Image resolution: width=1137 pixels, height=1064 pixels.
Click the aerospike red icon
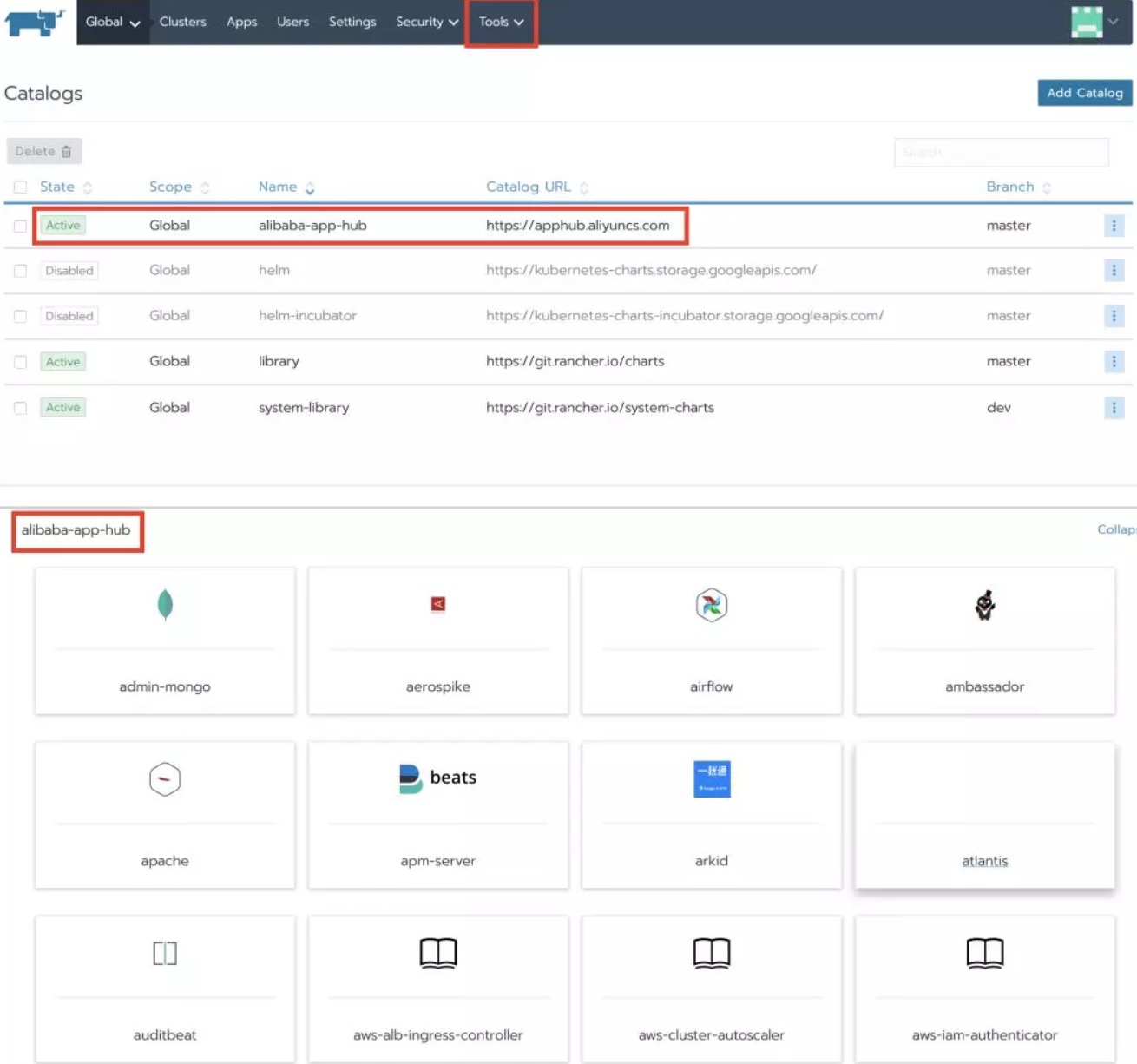[438, 604]
